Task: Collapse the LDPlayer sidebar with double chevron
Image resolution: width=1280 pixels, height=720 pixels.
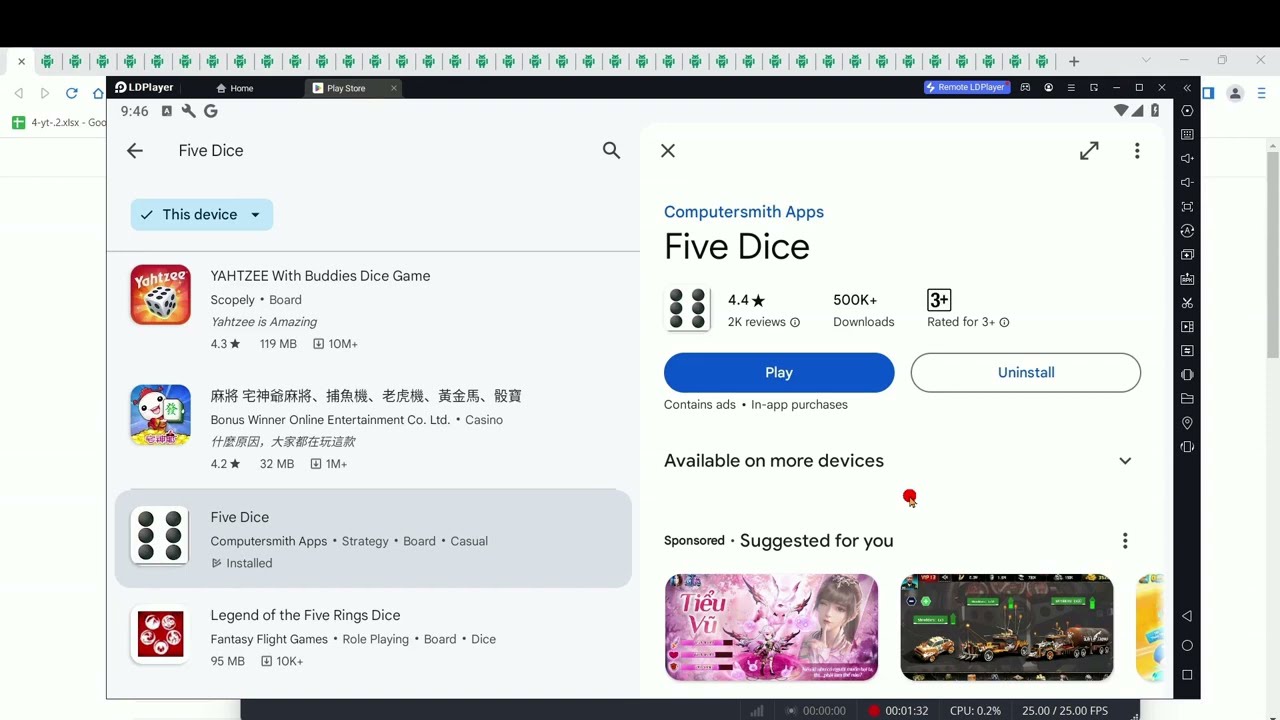Action: [x=1187, y=88]
